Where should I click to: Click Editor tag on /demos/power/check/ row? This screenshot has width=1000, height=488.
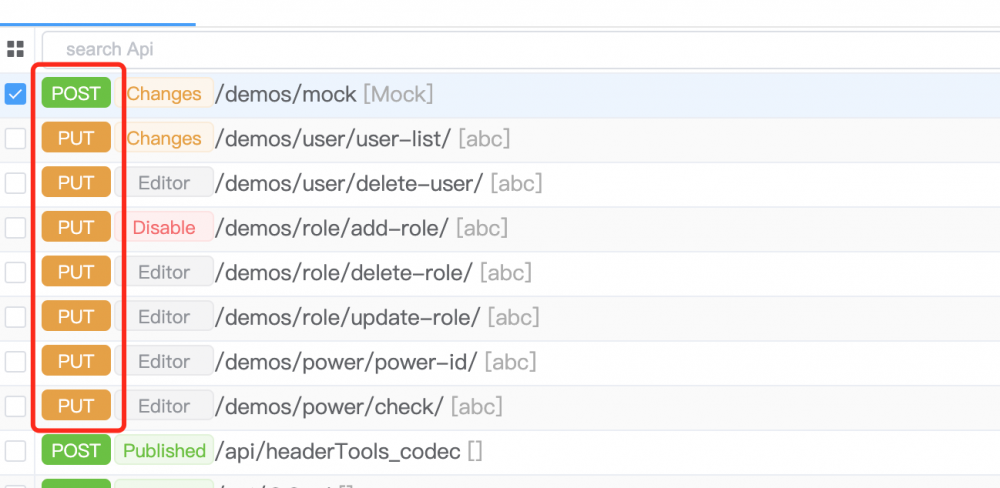click(x=164, y=406)
